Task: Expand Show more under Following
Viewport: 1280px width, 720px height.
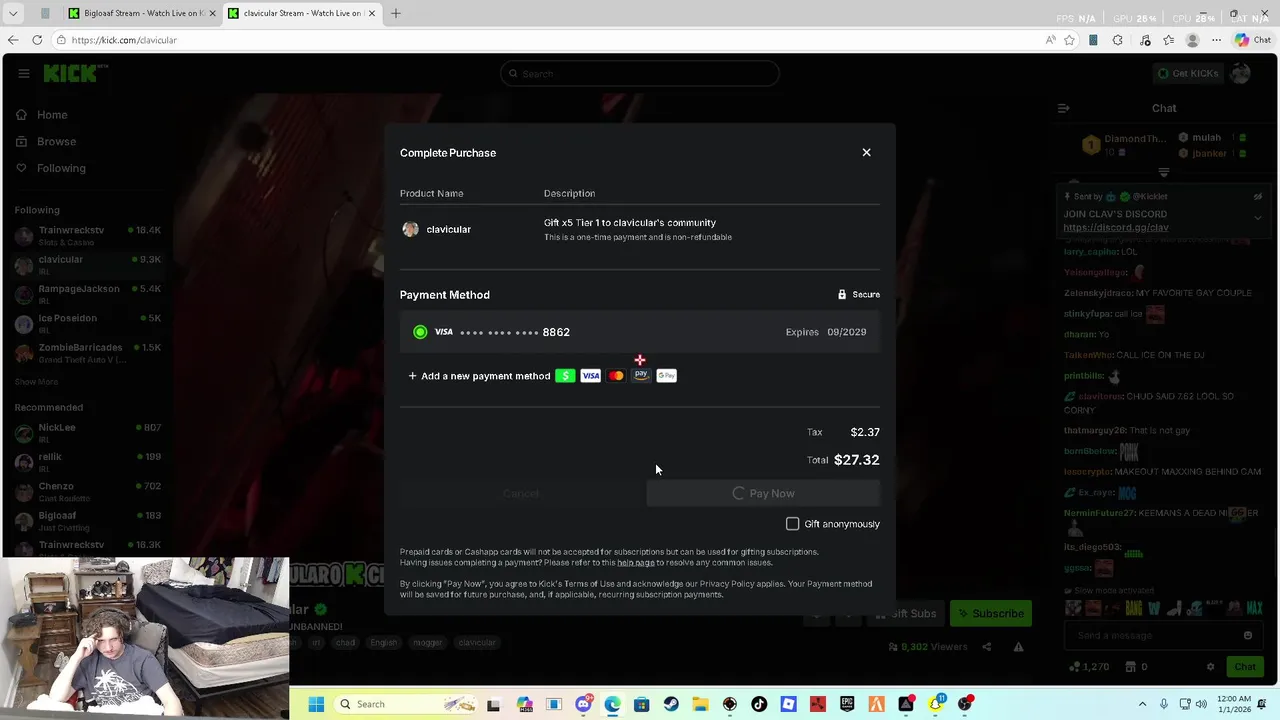Action: coord(36,382)
